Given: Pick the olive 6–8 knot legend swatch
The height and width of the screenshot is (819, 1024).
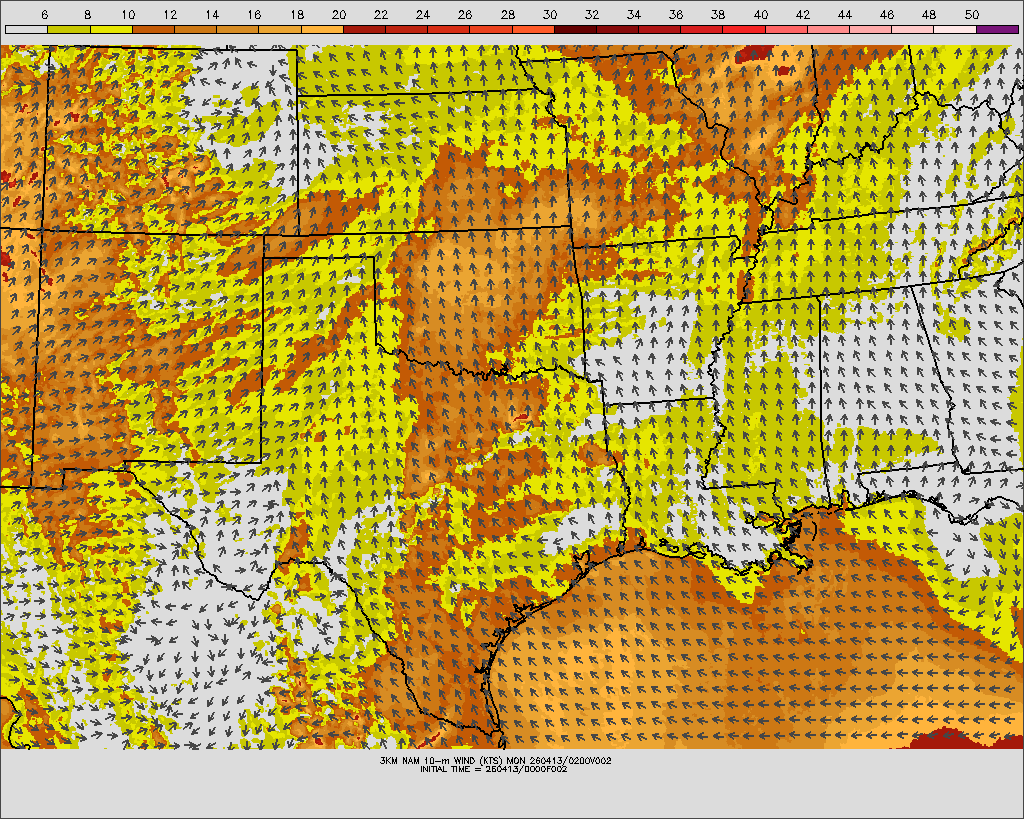Looking at the screenshot, I should 68,30.
